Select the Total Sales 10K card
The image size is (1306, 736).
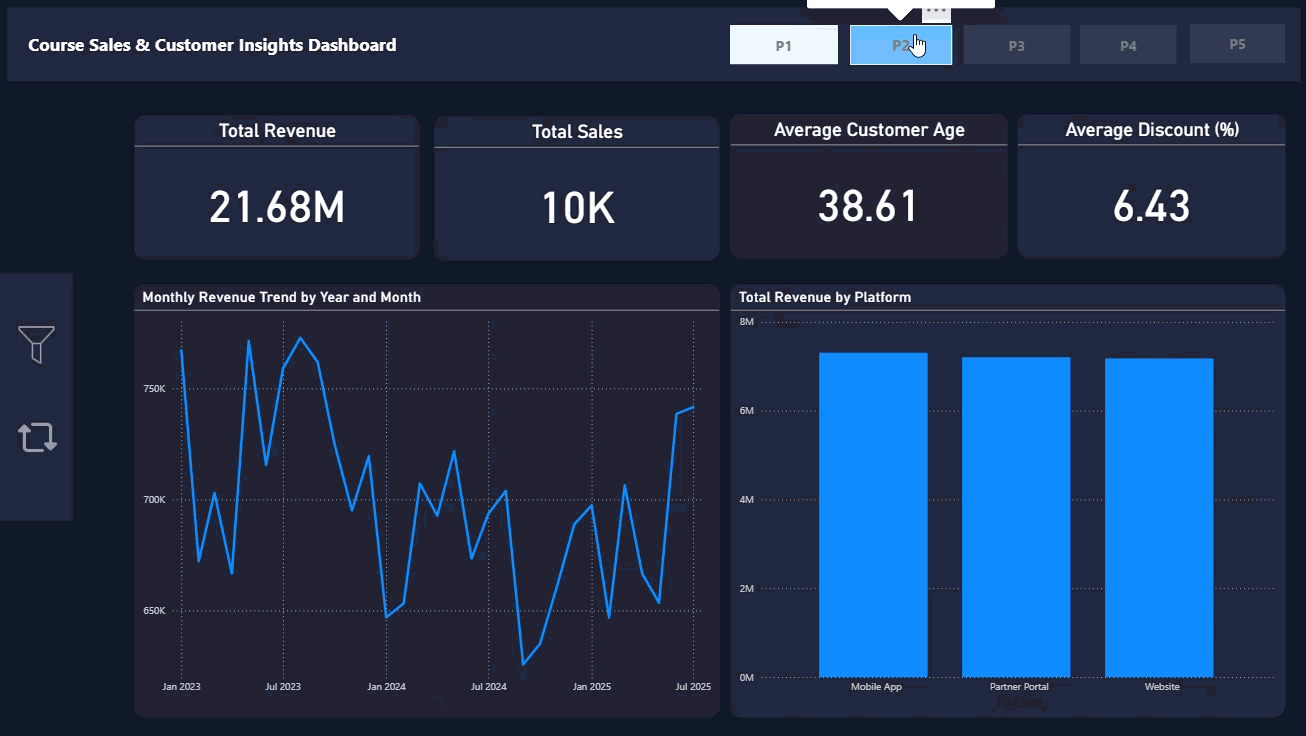(577, 207)
